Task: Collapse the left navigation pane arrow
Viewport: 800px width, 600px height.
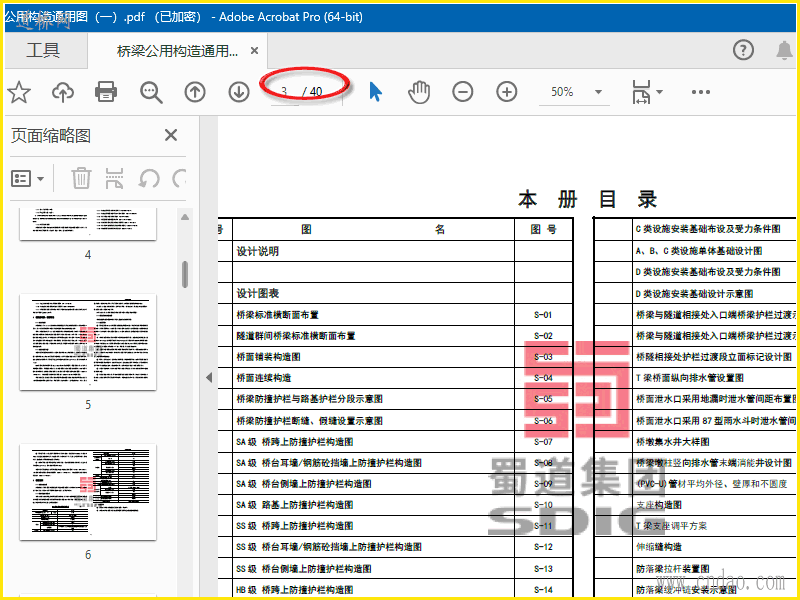Action: pyautogui.click(x=209, y=378)
